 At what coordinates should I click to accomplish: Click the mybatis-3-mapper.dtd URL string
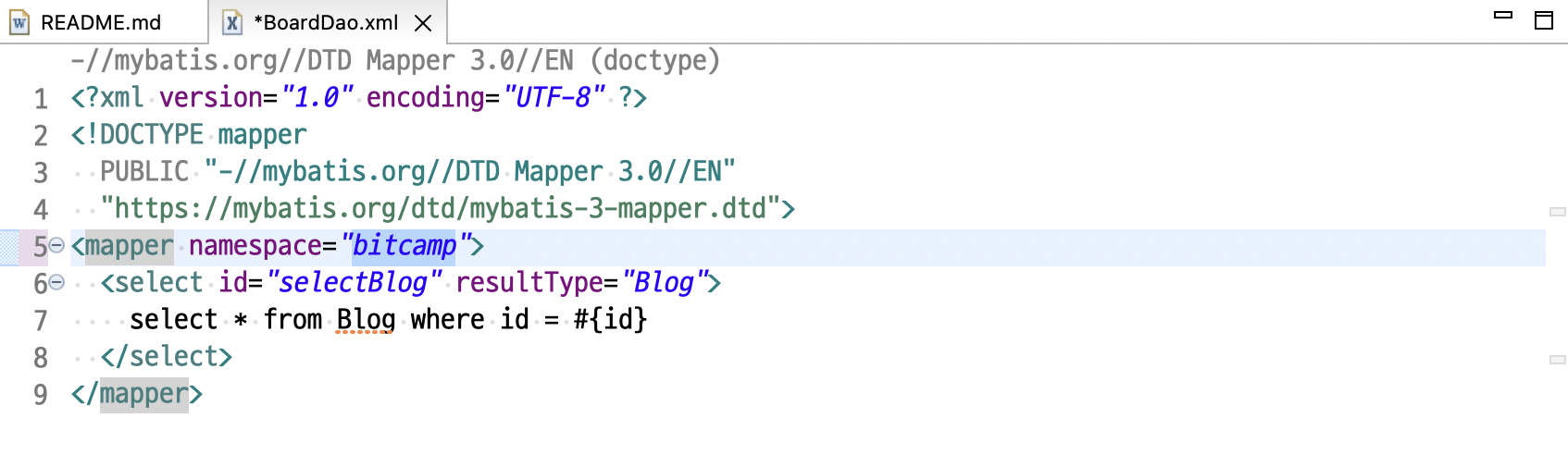(440, 208)
